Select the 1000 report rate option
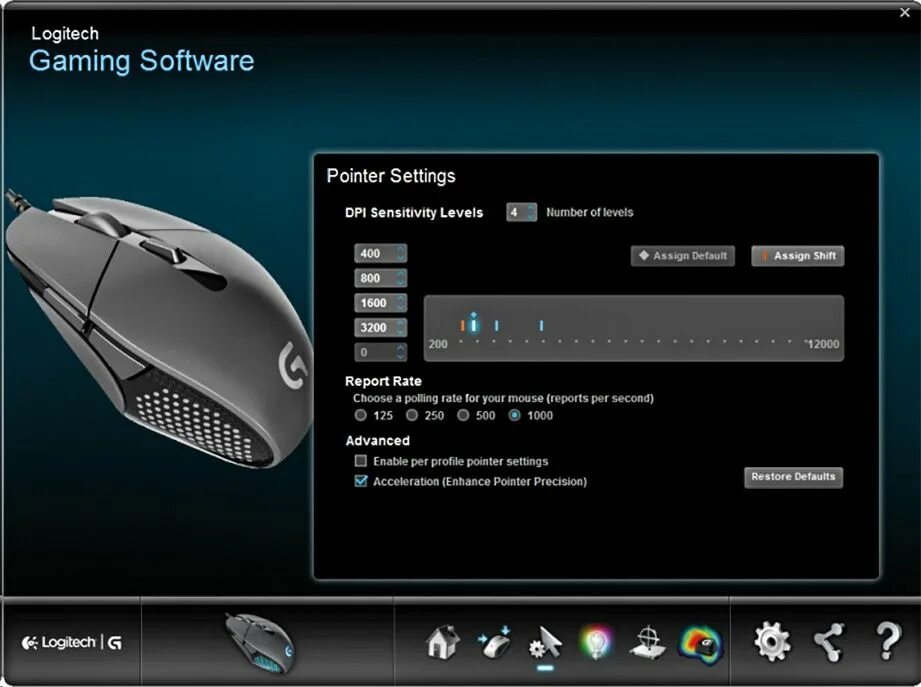 coord(515,415)
